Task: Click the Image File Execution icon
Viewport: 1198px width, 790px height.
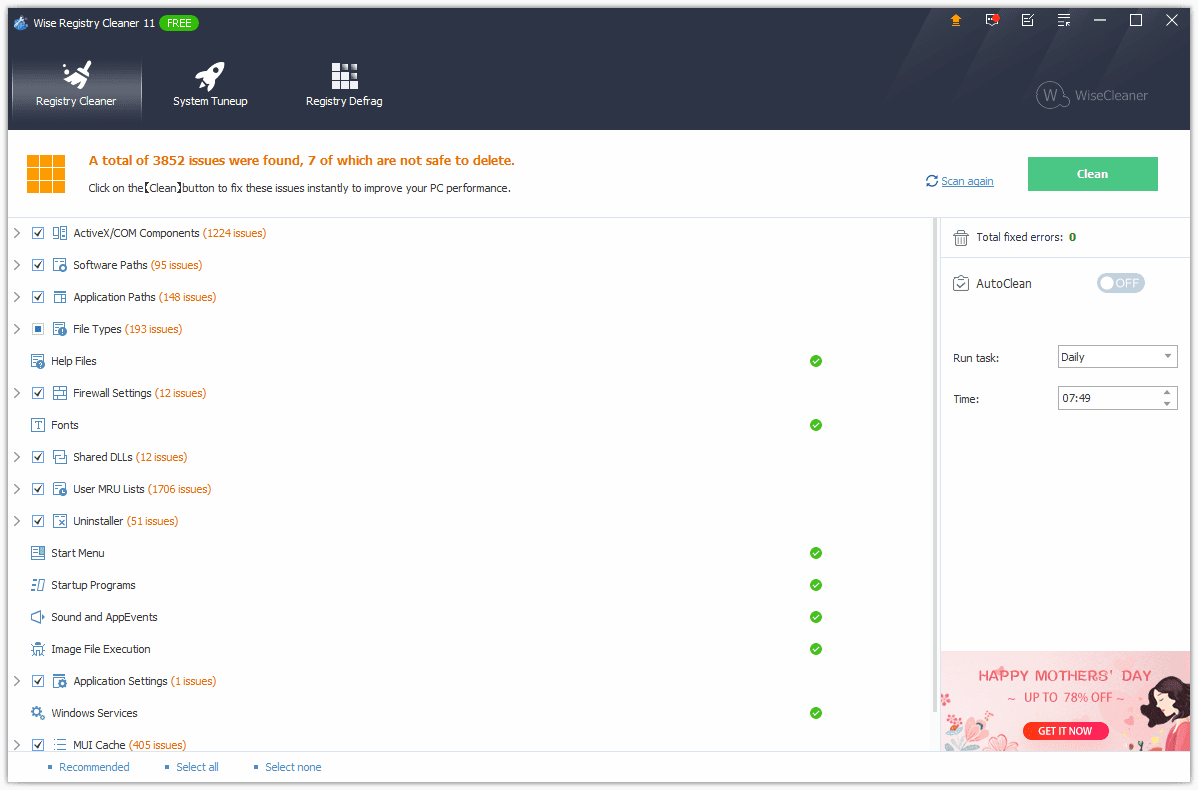Action: point(38,649)
